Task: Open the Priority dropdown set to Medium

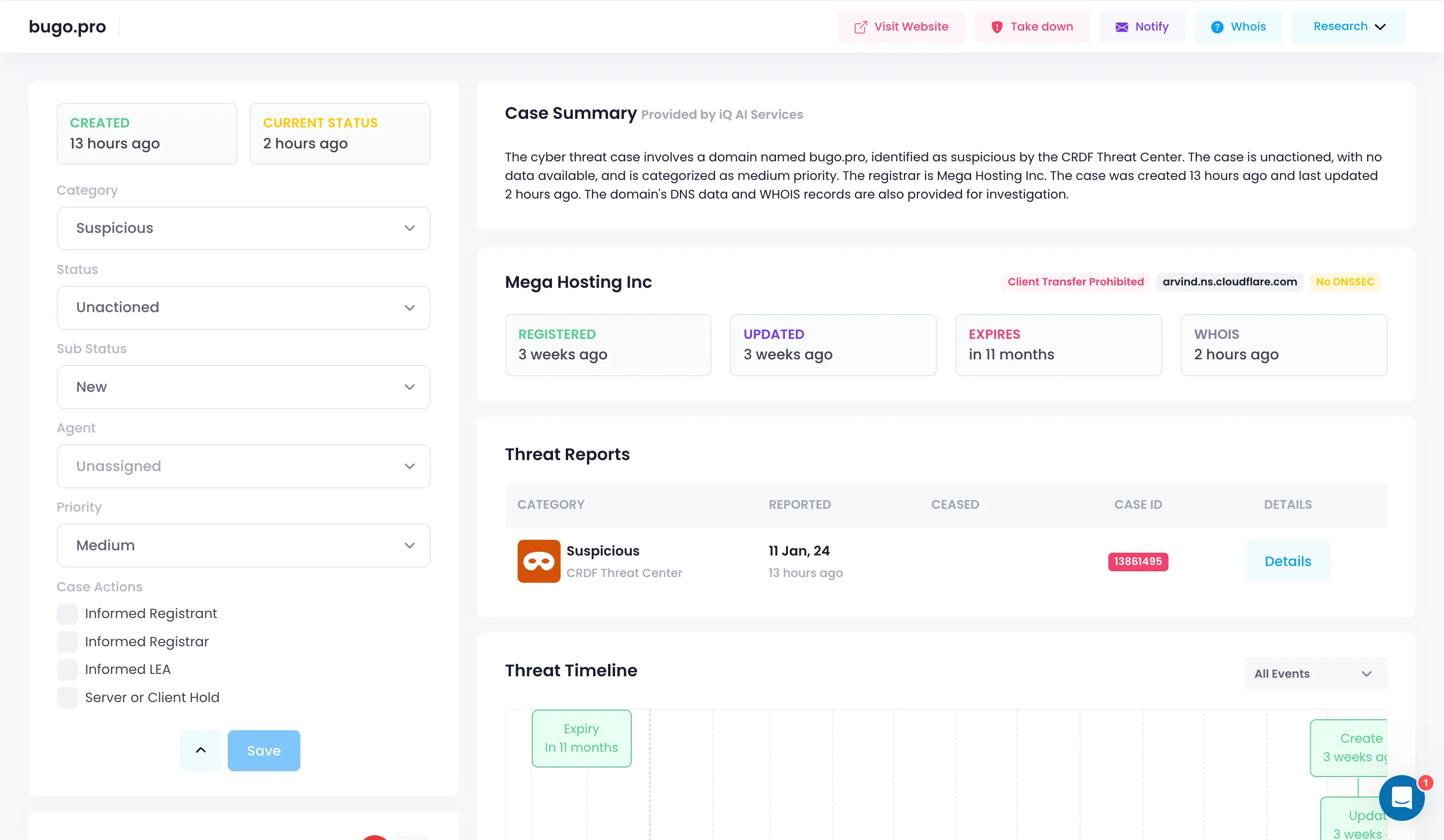Action: [x=244, y=545]
